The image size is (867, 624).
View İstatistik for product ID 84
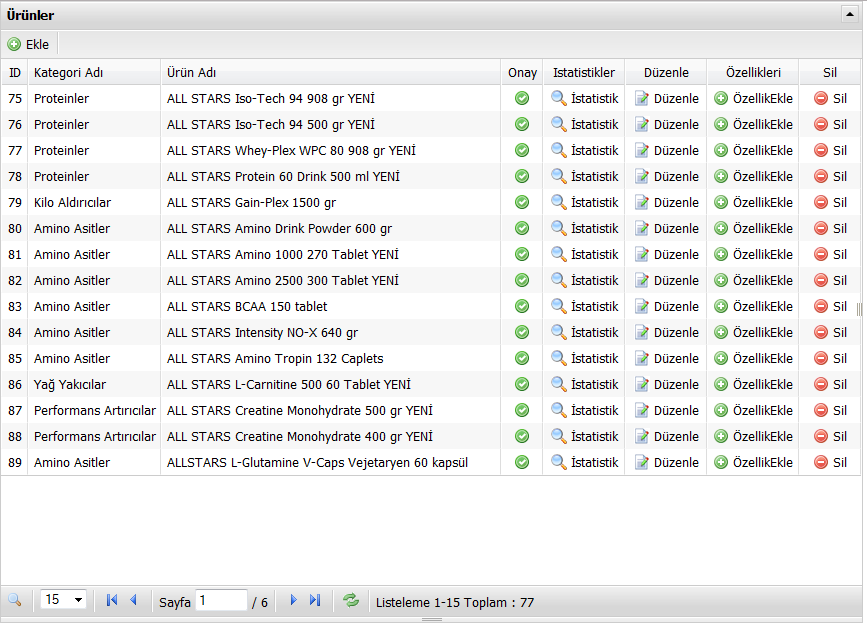click(584, 332)
